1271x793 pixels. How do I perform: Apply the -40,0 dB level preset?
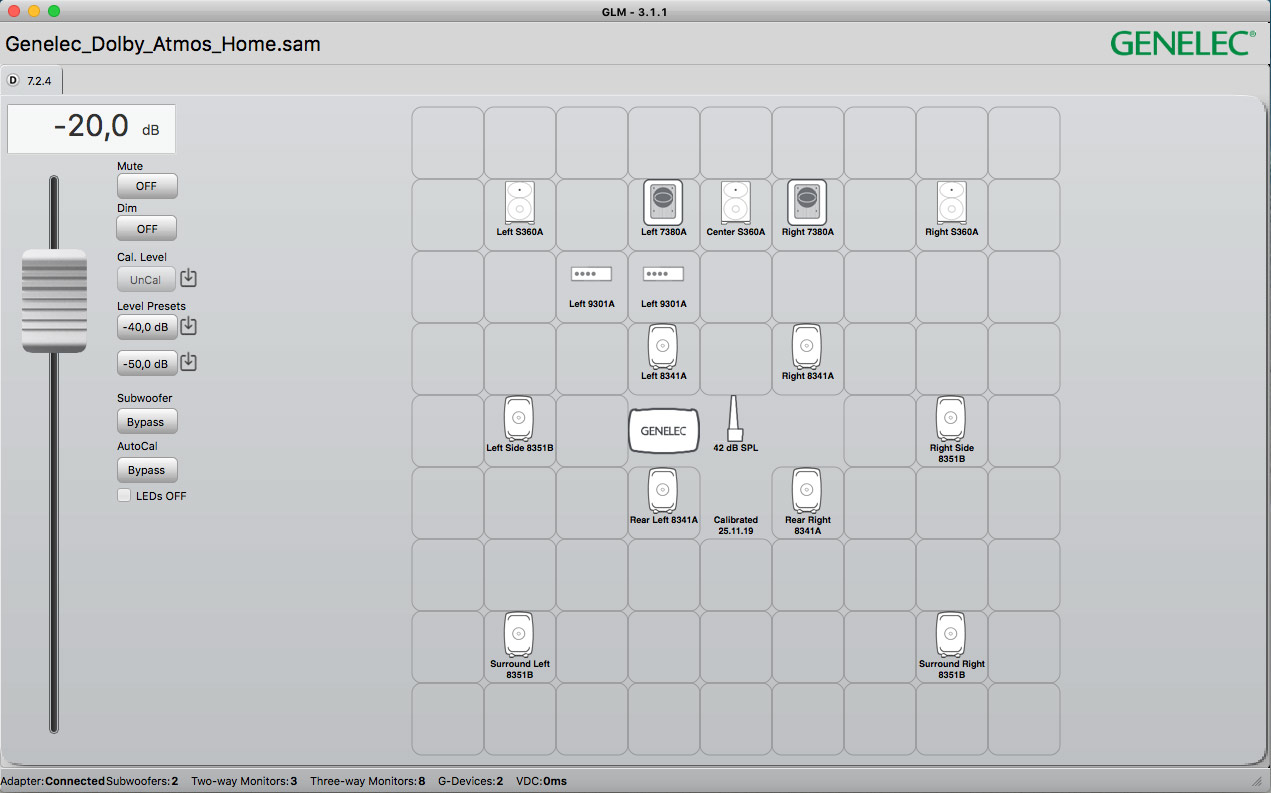[x=147, y=326]
